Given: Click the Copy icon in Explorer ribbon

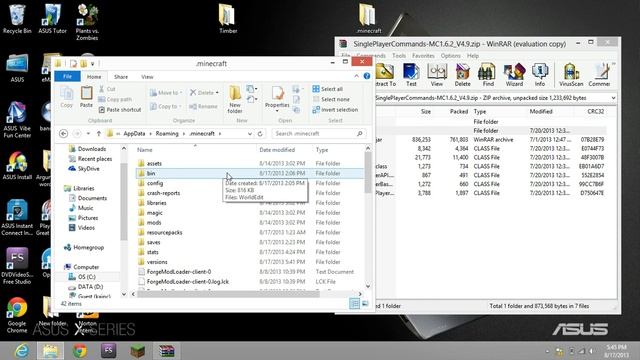Looking at the screenshot, I should (67, 97).
